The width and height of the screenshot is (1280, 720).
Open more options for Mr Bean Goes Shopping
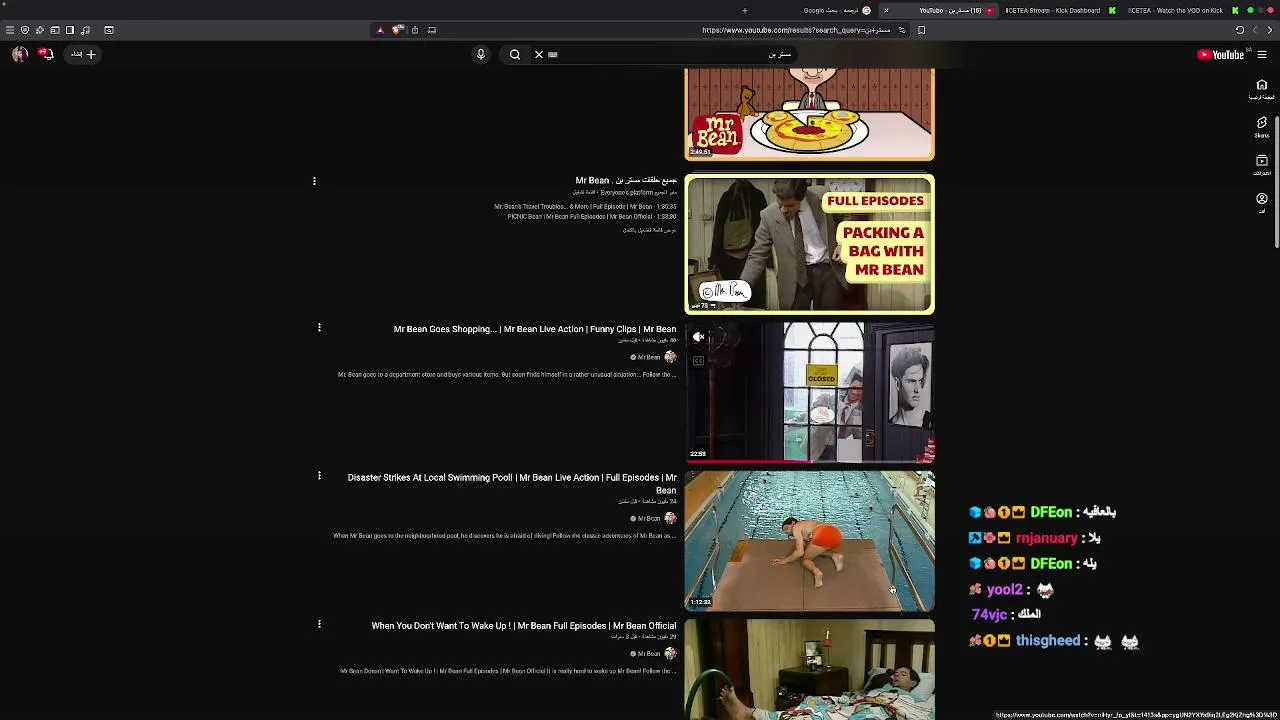pos(319,328)
